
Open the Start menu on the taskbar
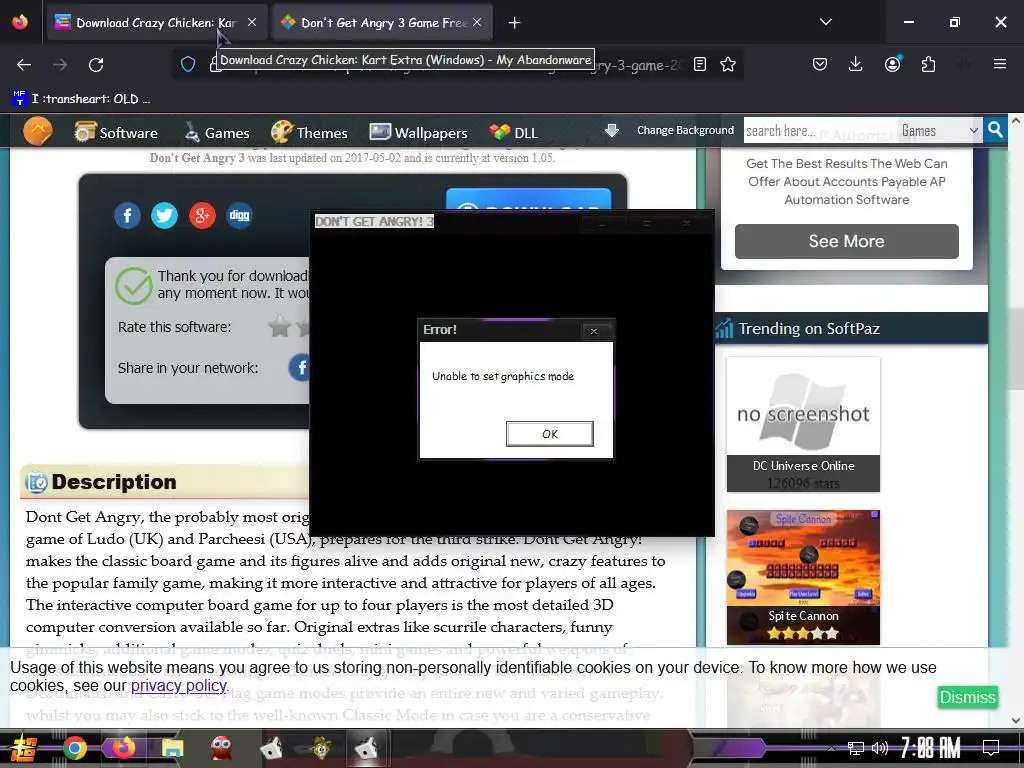(24, 748)
